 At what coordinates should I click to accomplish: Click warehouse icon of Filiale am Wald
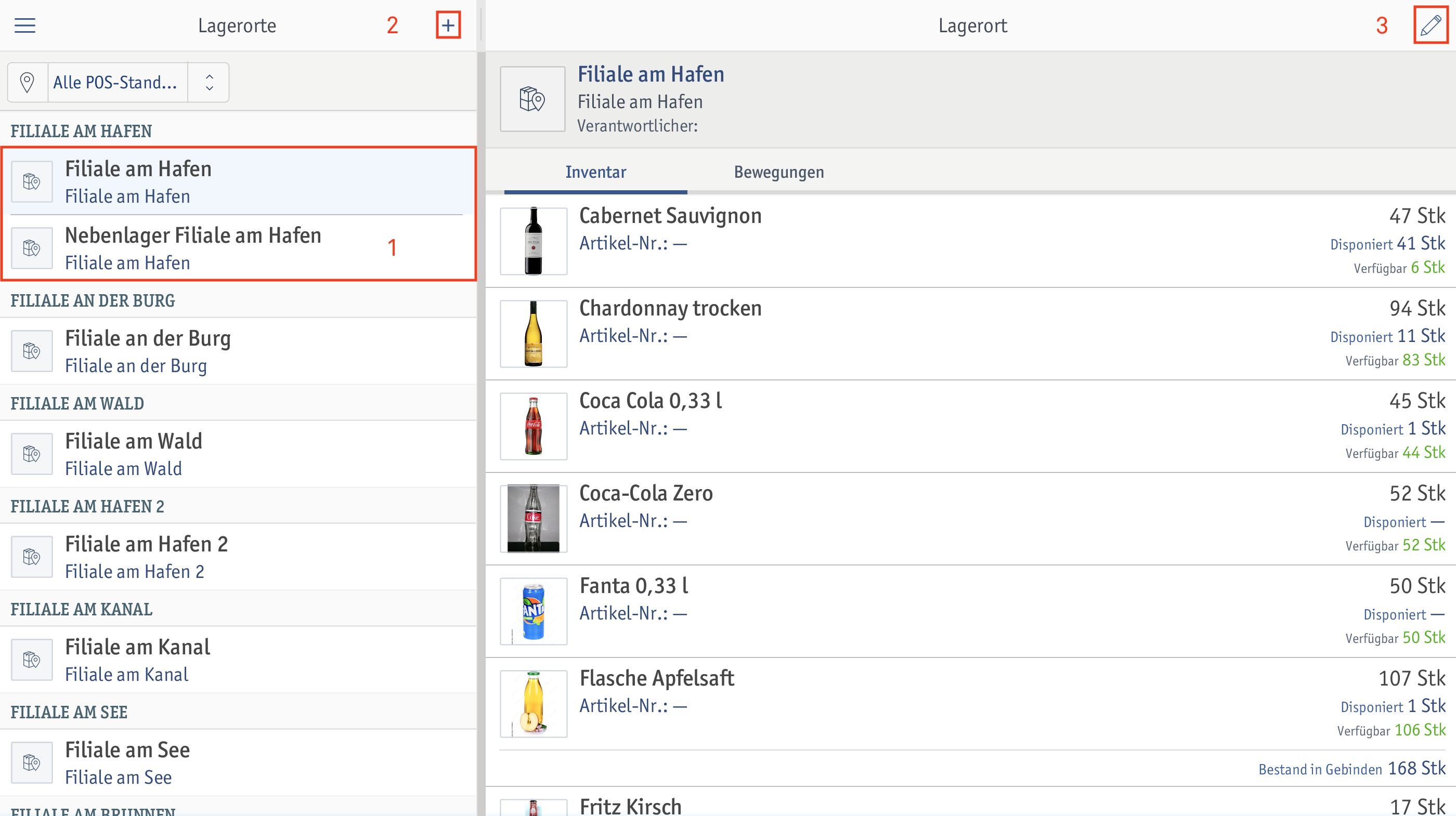point(32,454)
